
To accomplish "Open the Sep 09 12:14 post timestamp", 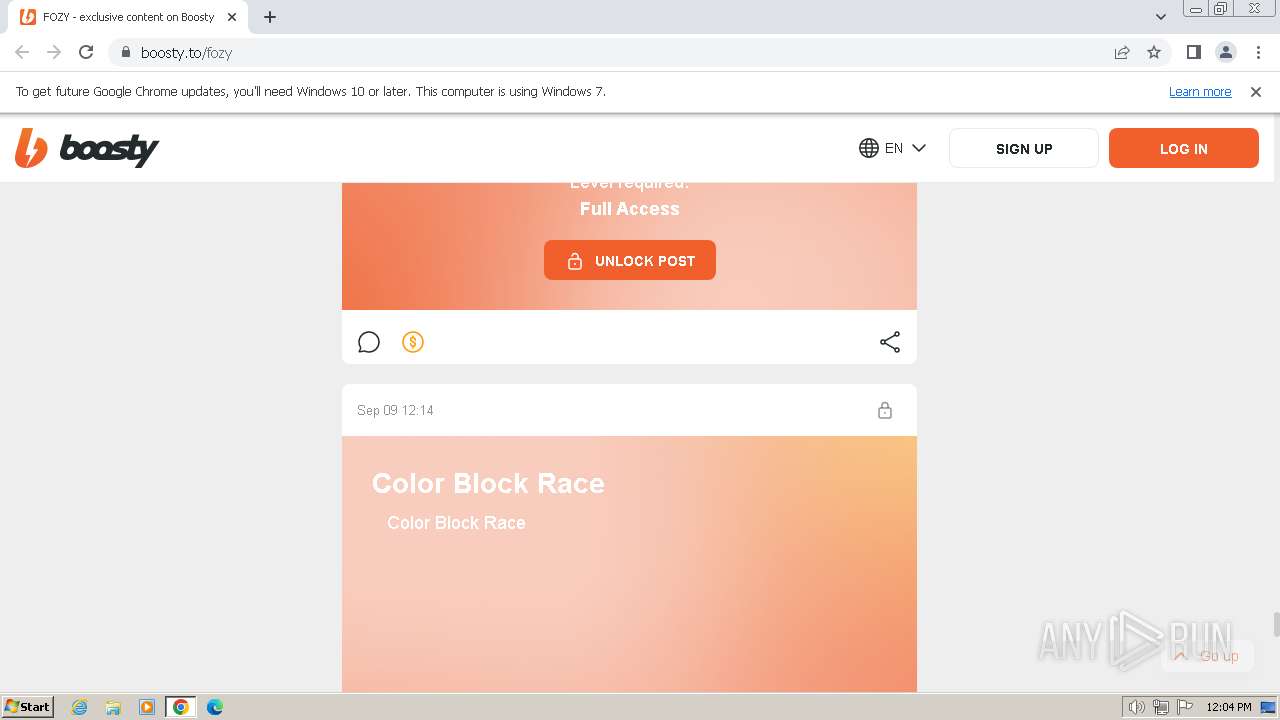I will coord(395,410).
